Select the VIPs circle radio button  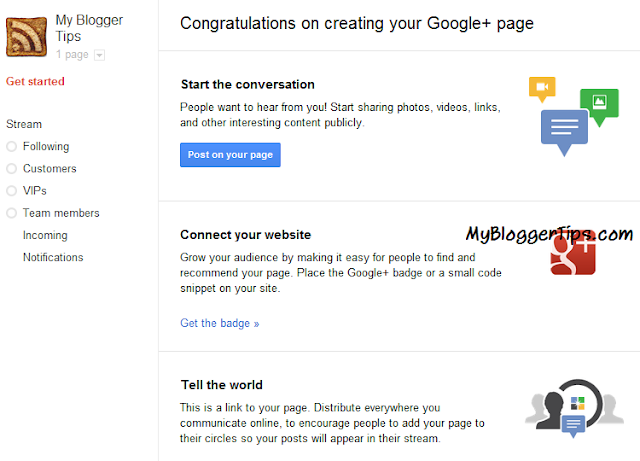(x=11, y=190)
